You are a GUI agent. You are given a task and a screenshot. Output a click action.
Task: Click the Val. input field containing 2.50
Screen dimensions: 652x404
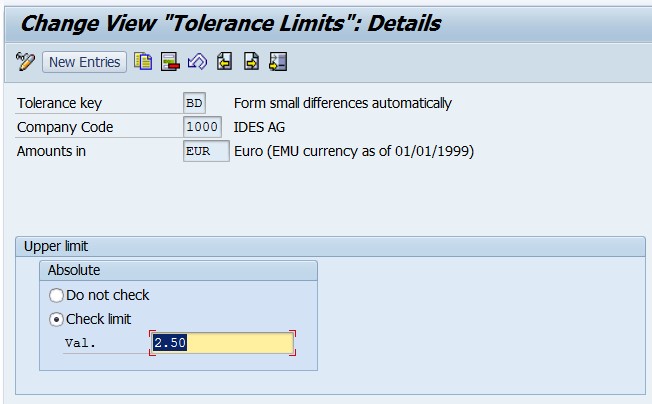(x=222, y=343)
